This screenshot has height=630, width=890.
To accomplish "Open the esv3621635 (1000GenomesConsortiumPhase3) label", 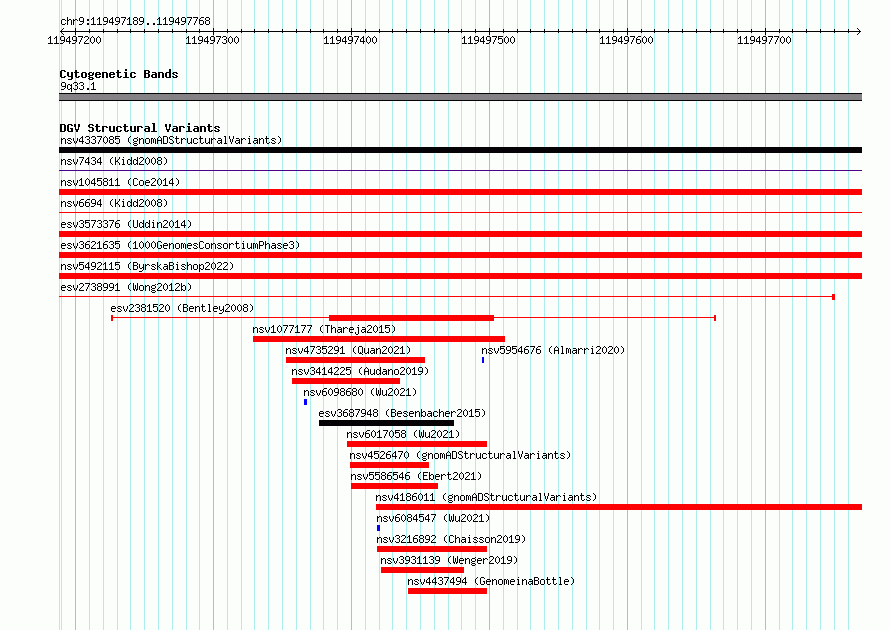I will (x=180, y=245).
